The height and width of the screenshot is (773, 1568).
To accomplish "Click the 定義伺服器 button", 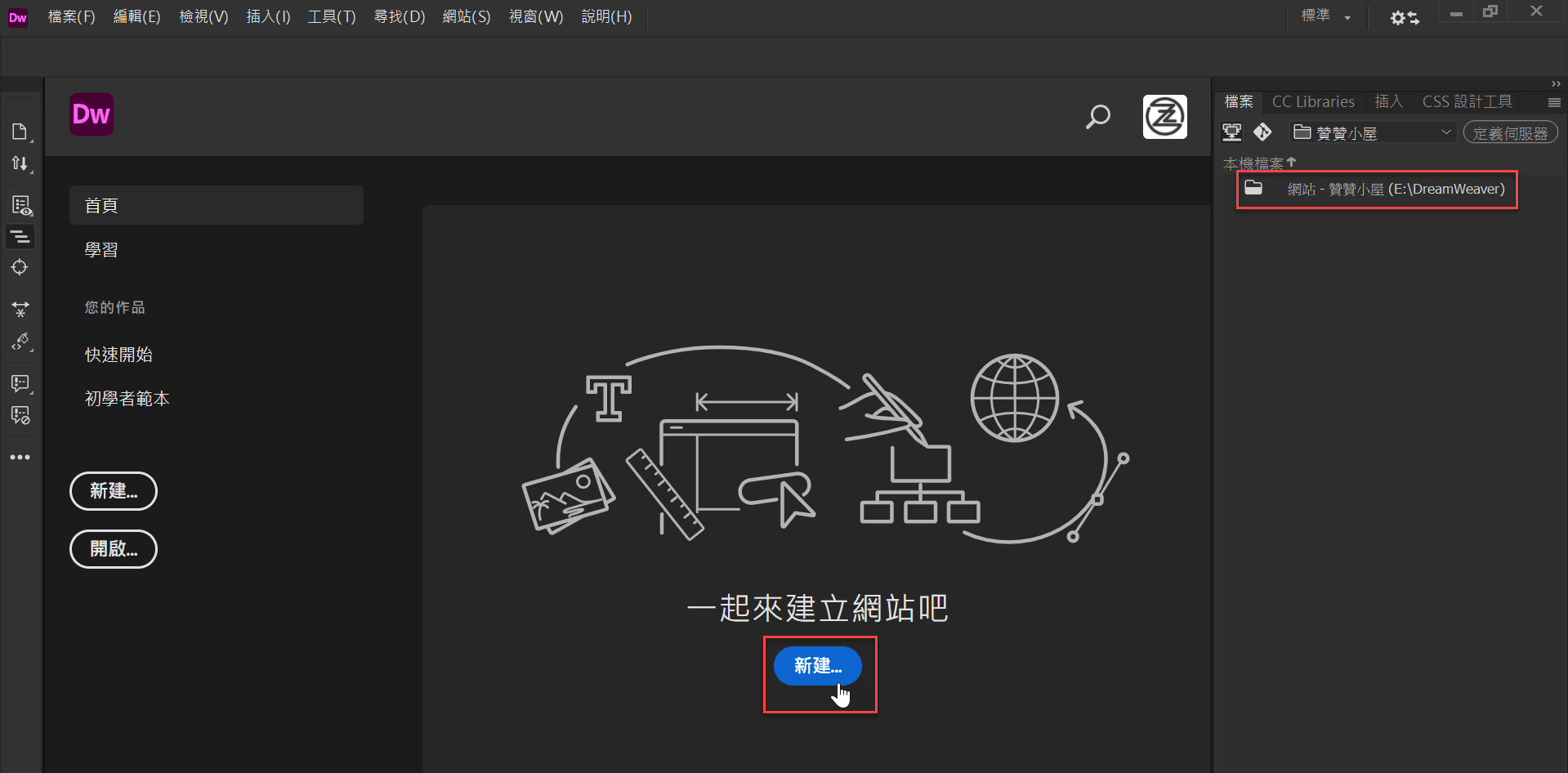I will tap(1510, 132).
